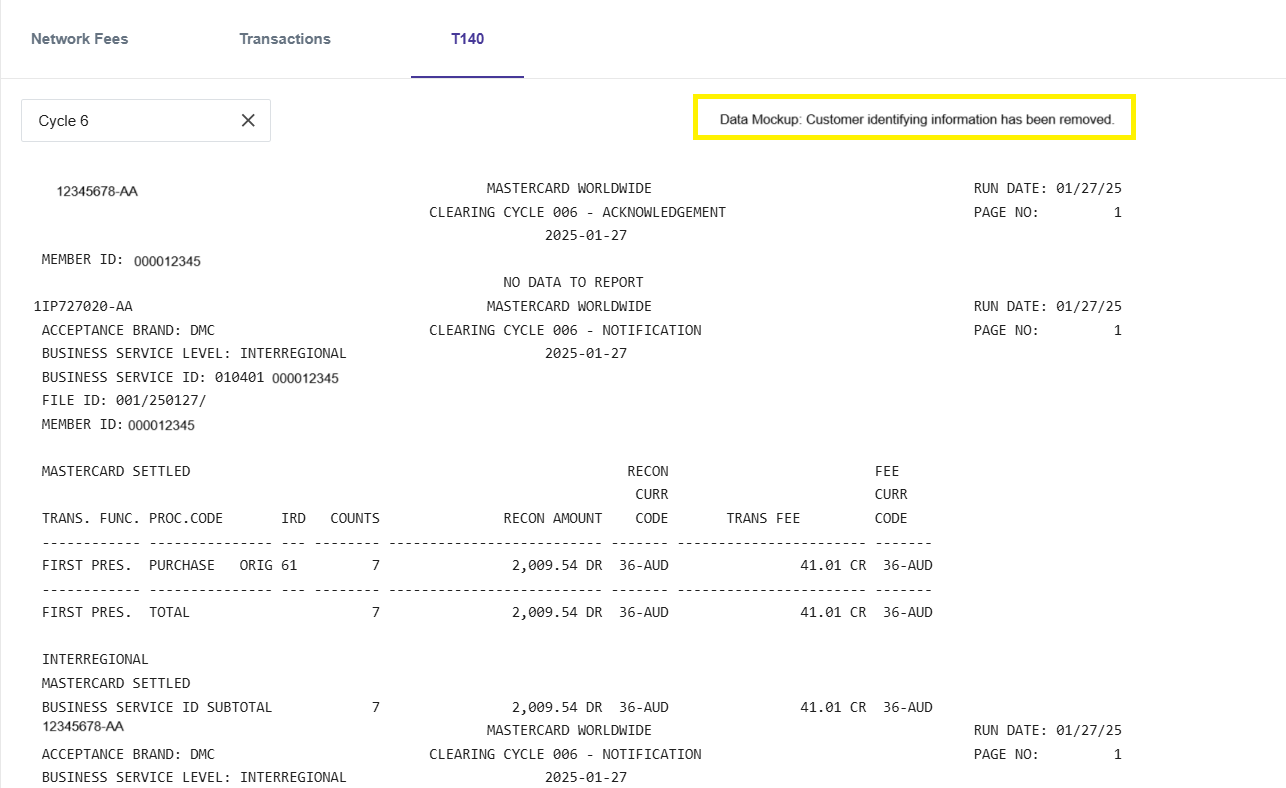
Task: Click the 'NO DATA TO REPORT' line
Action: (x=573, y=282)
